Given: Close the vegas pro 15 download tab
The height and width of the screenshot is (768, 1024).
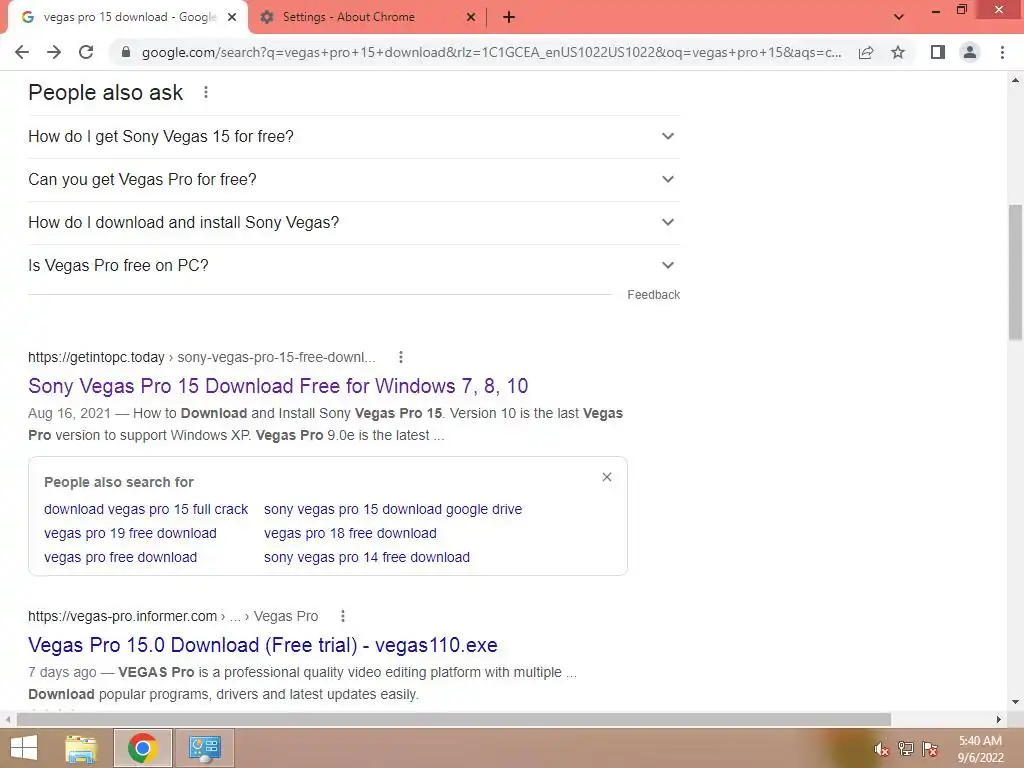Looking at the screenshot, I should pyautogui.click(x=232, y=18).
